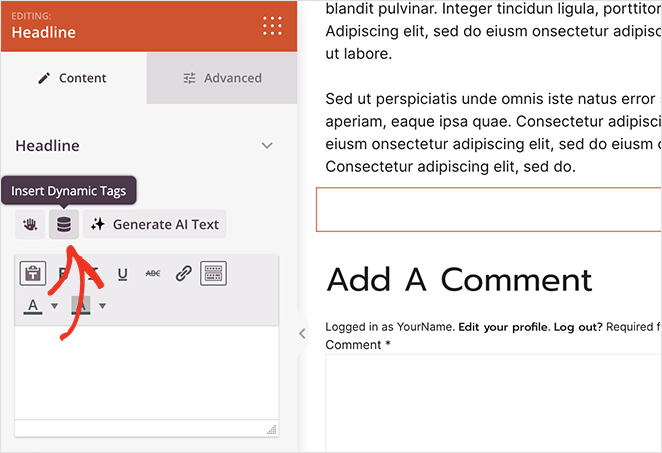Toggle the toolbar keyboard icon
The width and height of the screenshot is (662, 453).
(x=213, y=274)
